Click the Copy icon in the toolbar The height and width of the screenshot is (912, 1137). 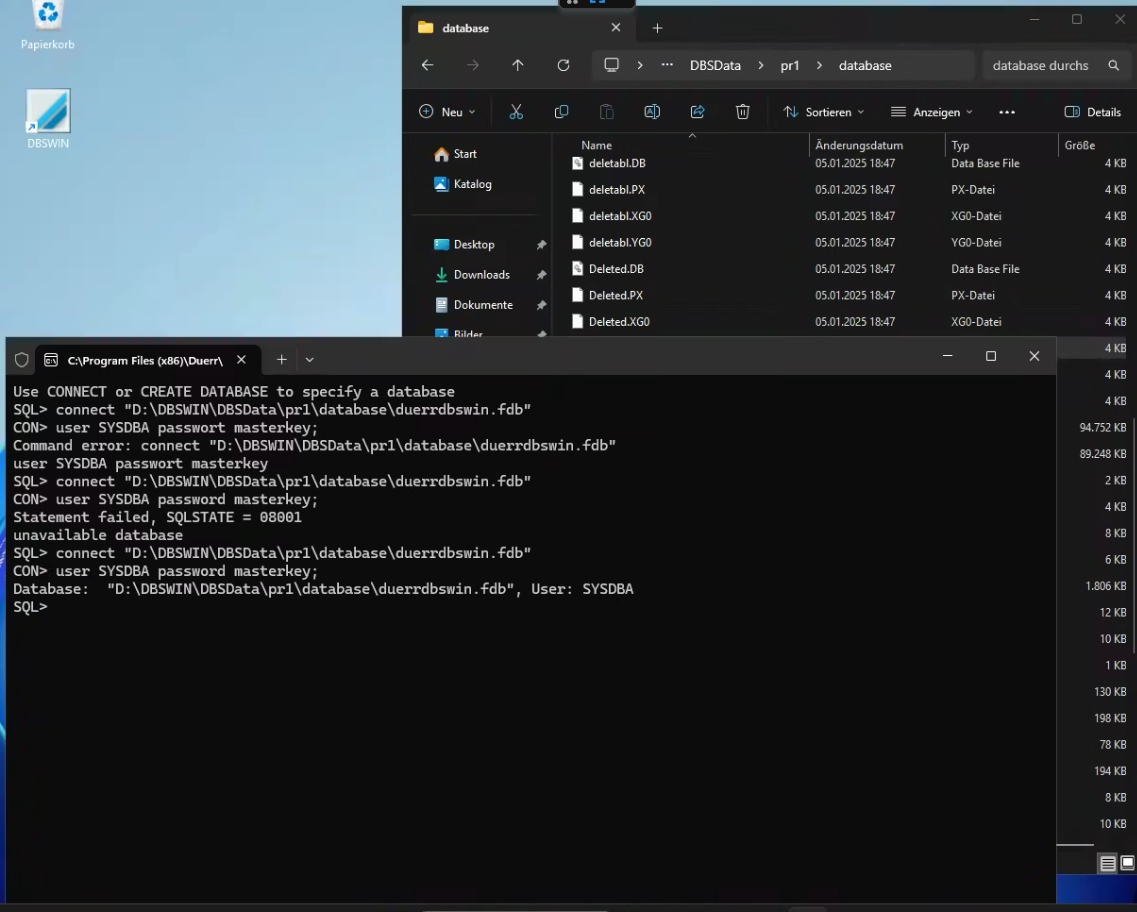(x=562, y=111)
